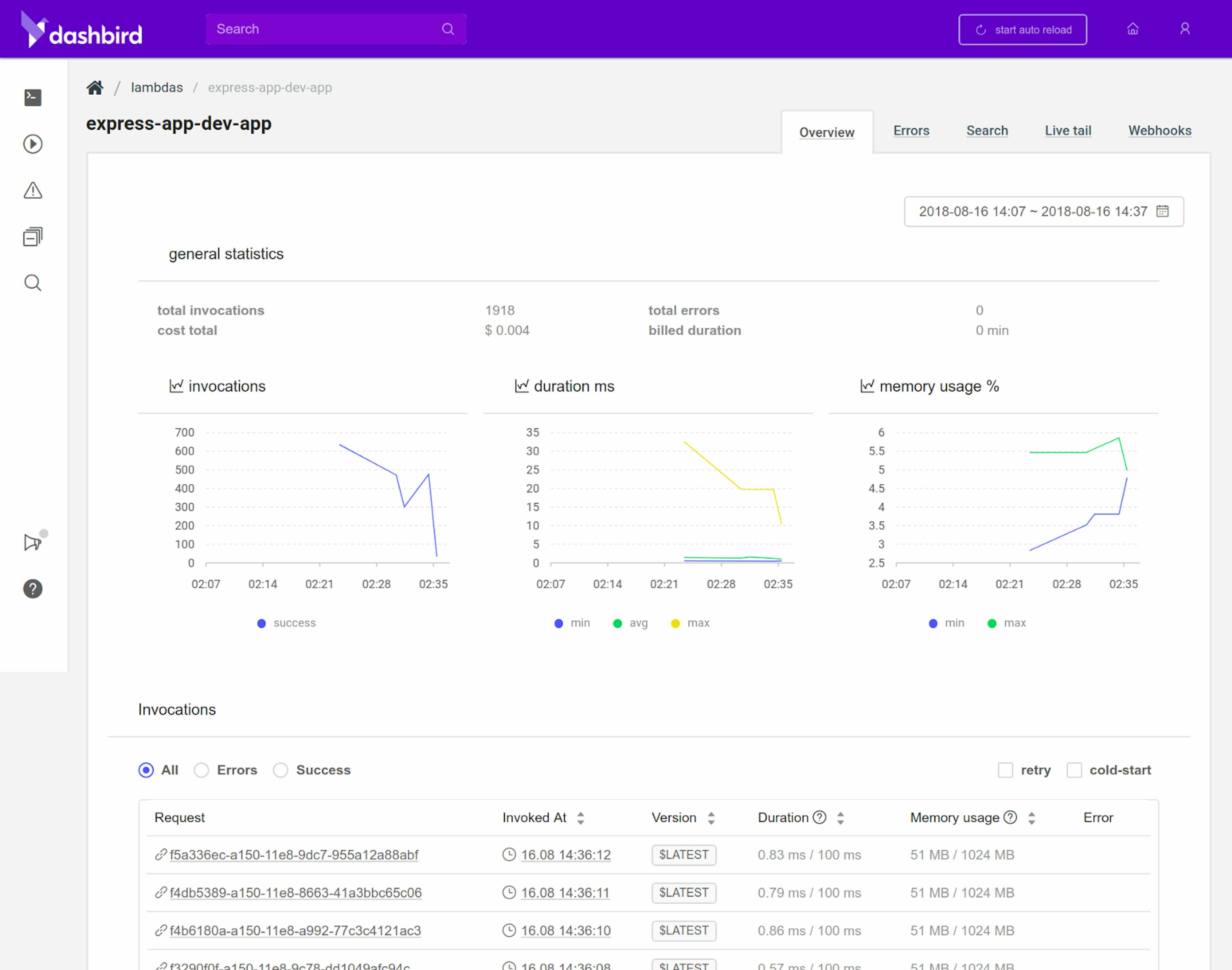The height and width of the screenshot is (970, 1232).
Task: Click the user profile icon in header
Action: coord(1184,29)
